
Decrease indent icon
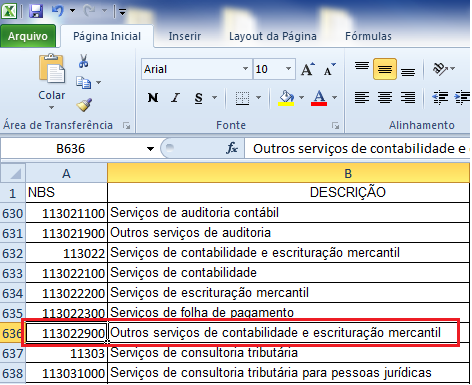click(440, 98)
